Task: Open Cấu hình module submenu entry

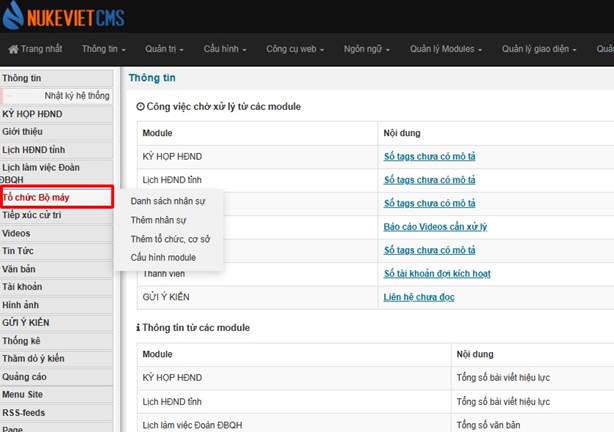Action: point(163,258)
